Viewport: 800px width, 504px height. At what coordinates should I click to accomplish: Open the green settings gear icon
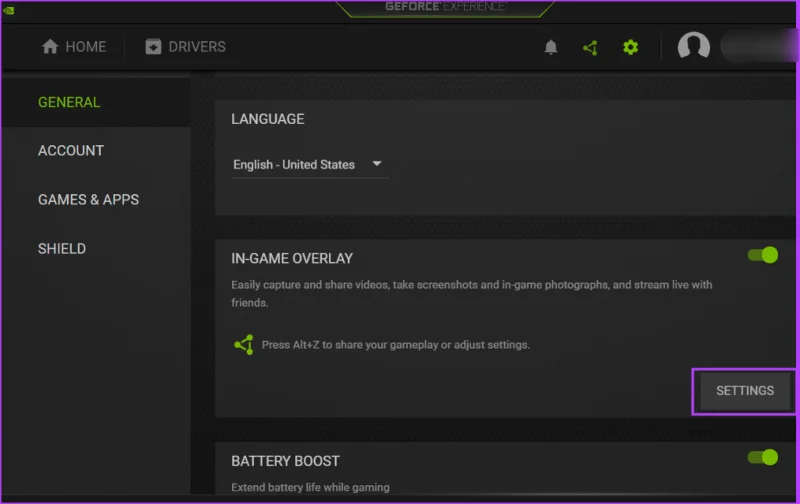[x=631, y=47]
